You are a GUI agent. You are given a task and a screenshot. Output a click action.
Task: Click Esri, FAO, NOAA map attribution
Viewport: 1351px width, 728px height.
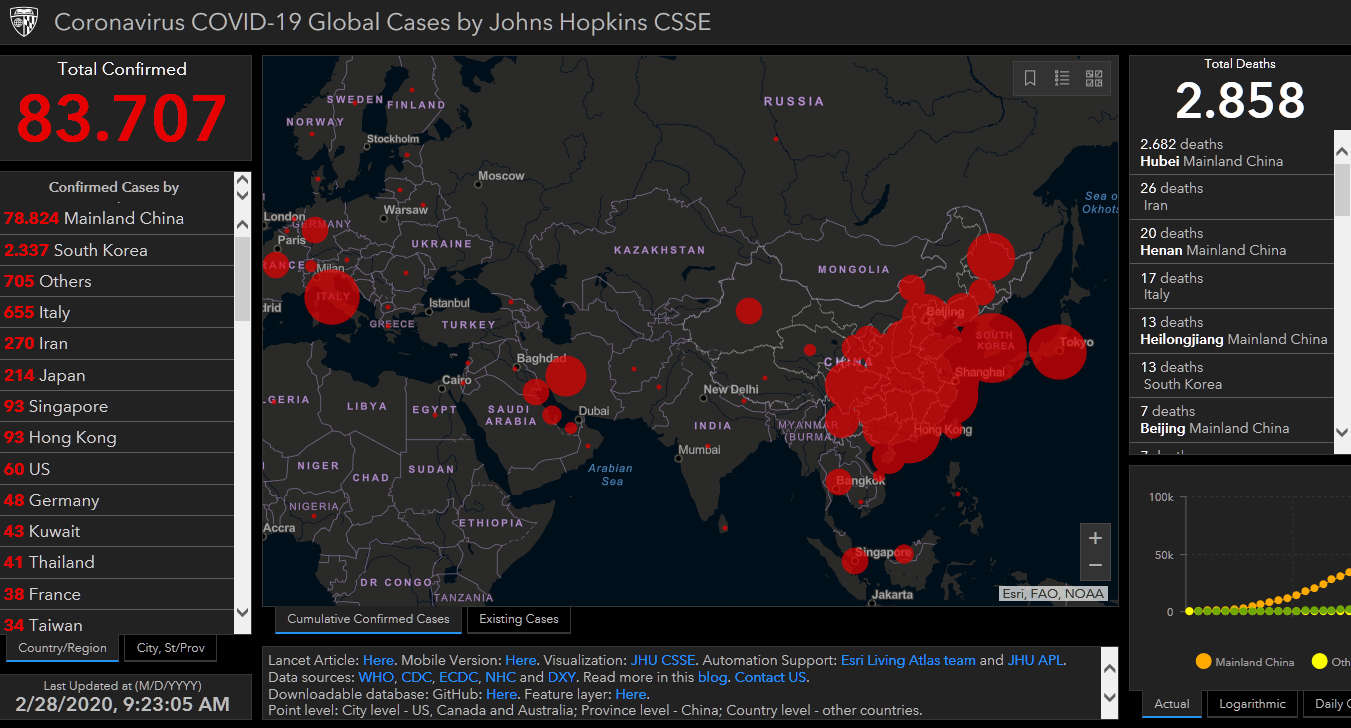point(1053,593)
